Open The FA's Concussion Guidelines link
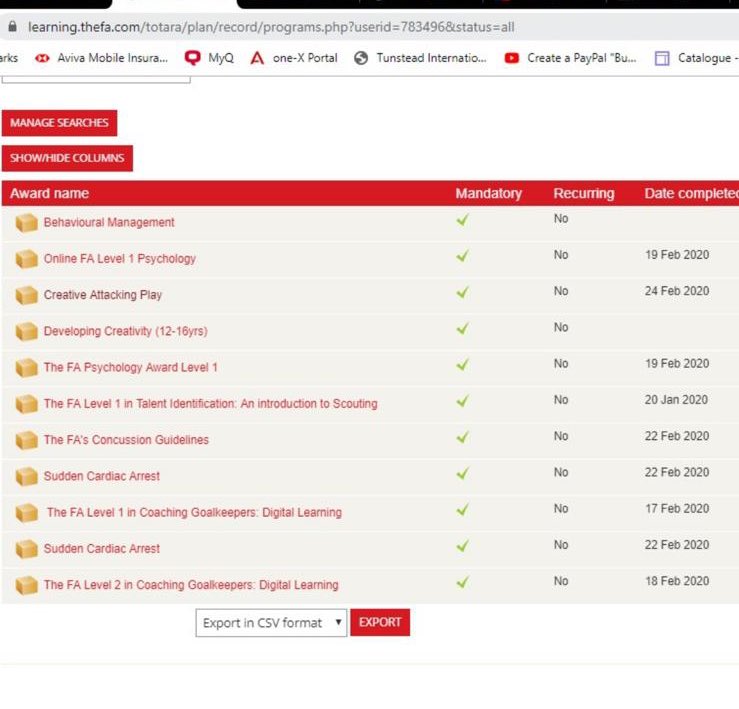 pos(126,440)
